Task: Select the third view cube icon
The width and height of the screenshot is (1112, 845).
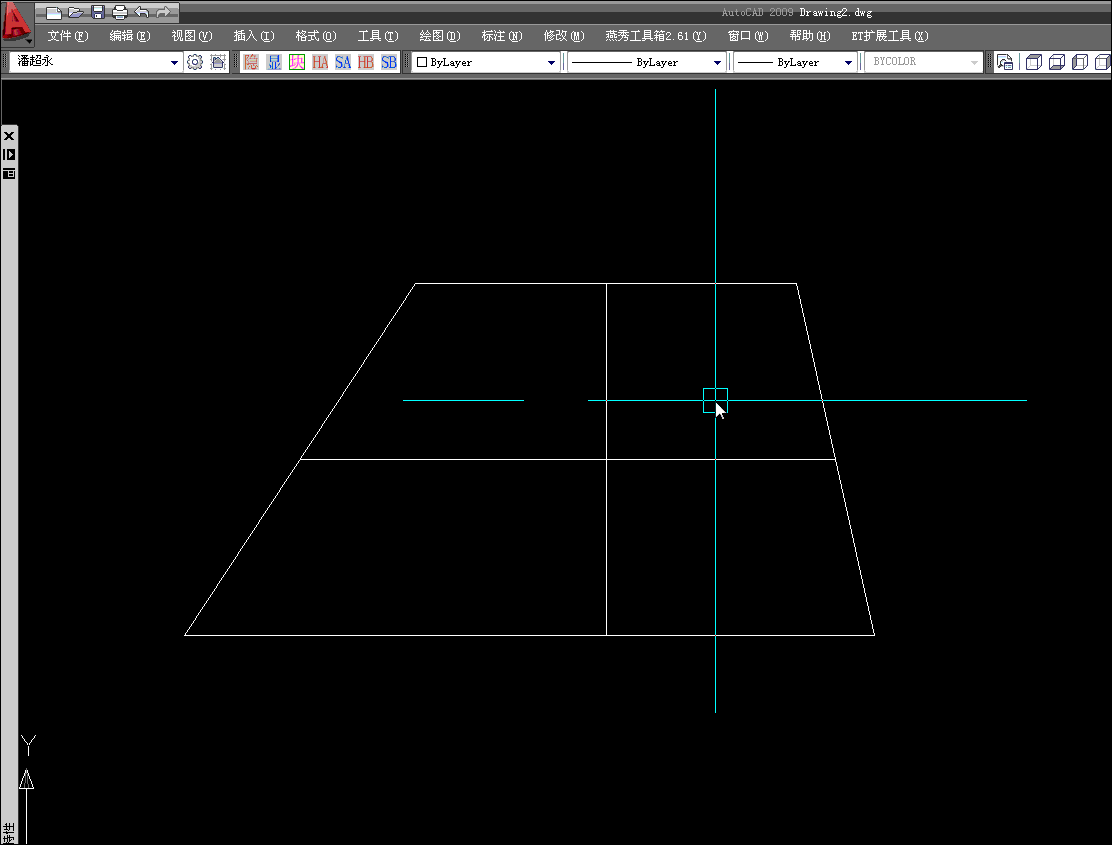Action: [x=1079, y=62]
